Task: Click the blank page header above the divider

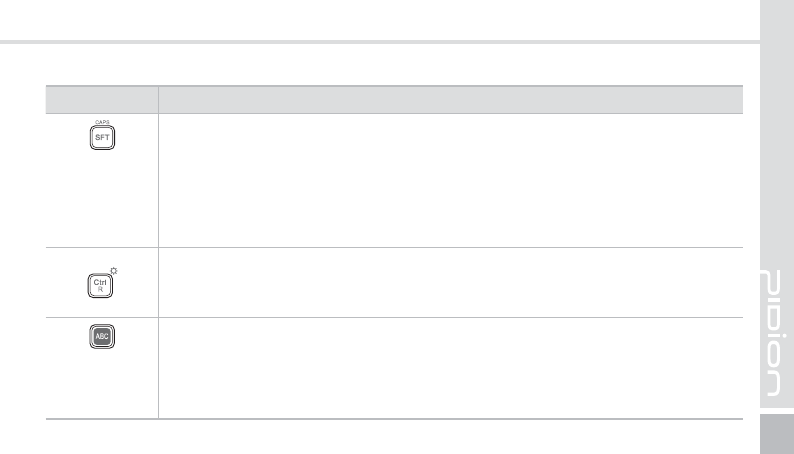Action: 380,20
